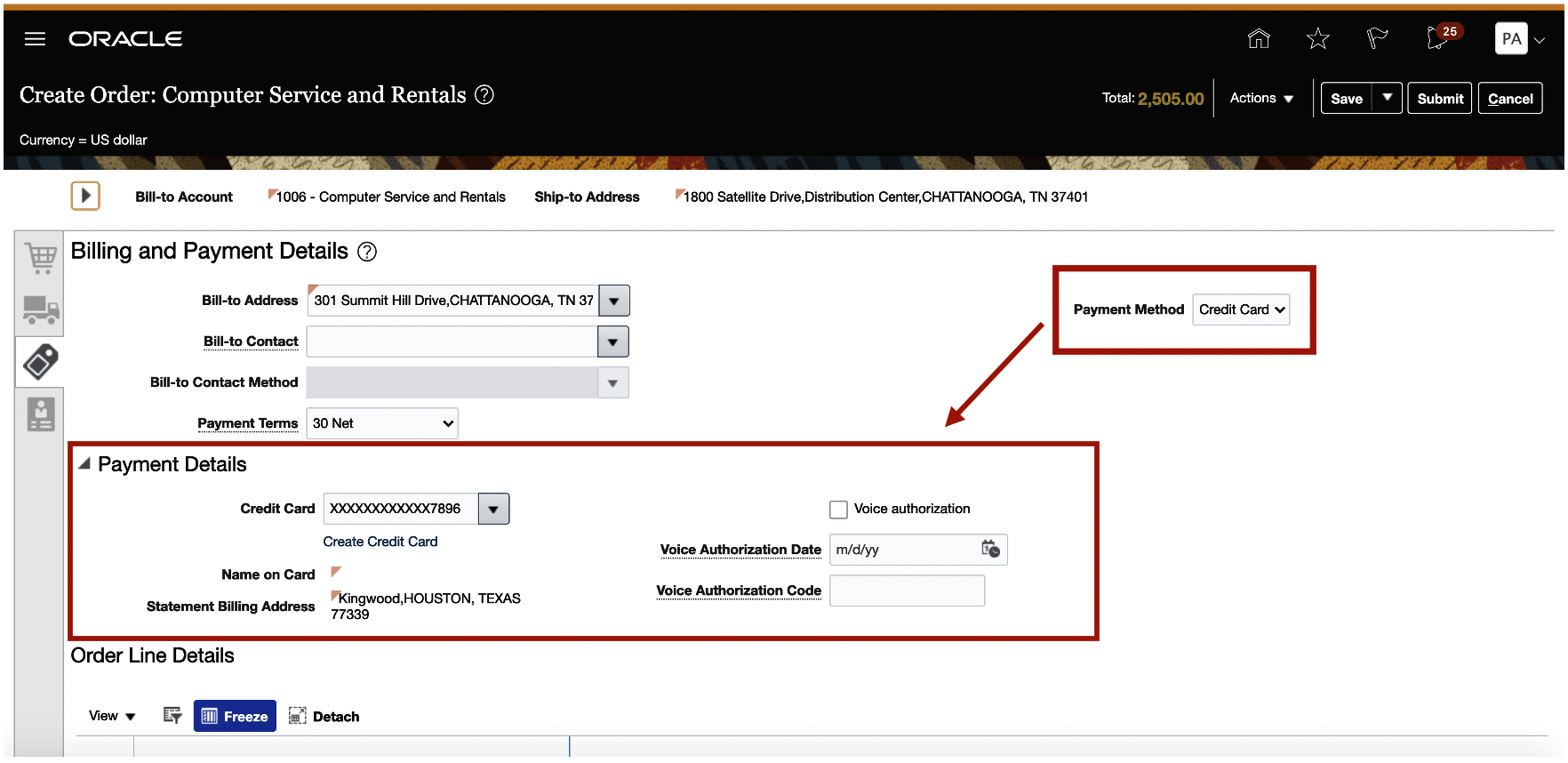Image resolution: width=1568 pixels, height=763 pixels.
Task: Click the Bill-to Contact input field
Action: [x=452, y=341]
